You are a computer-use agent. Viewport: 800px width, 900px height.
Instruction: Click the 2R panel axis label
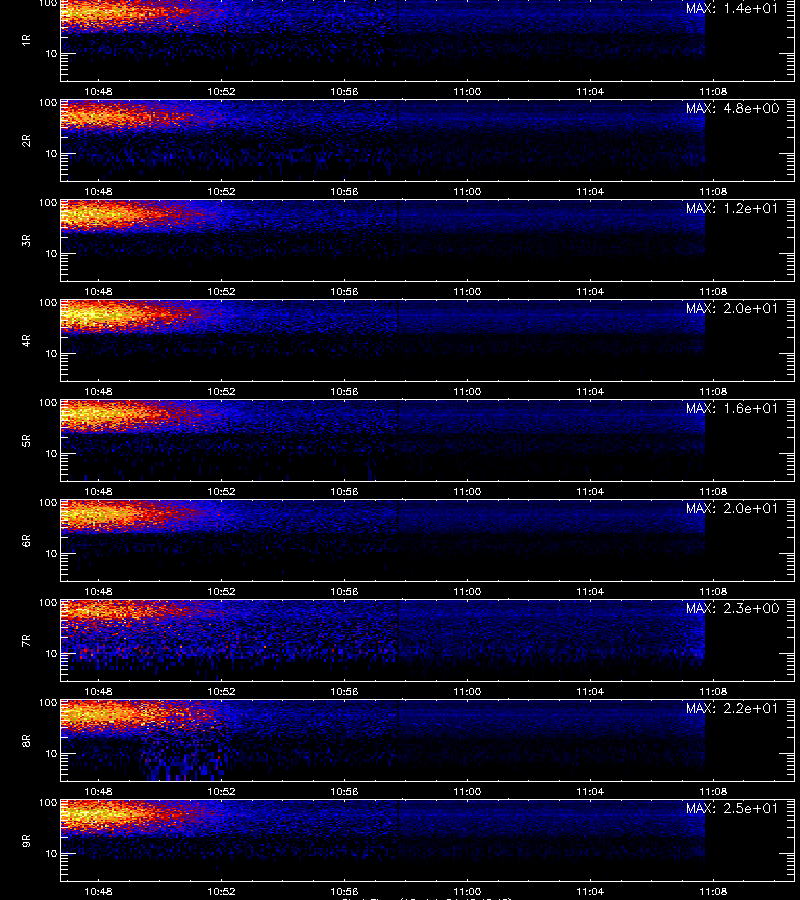[26, 141]
